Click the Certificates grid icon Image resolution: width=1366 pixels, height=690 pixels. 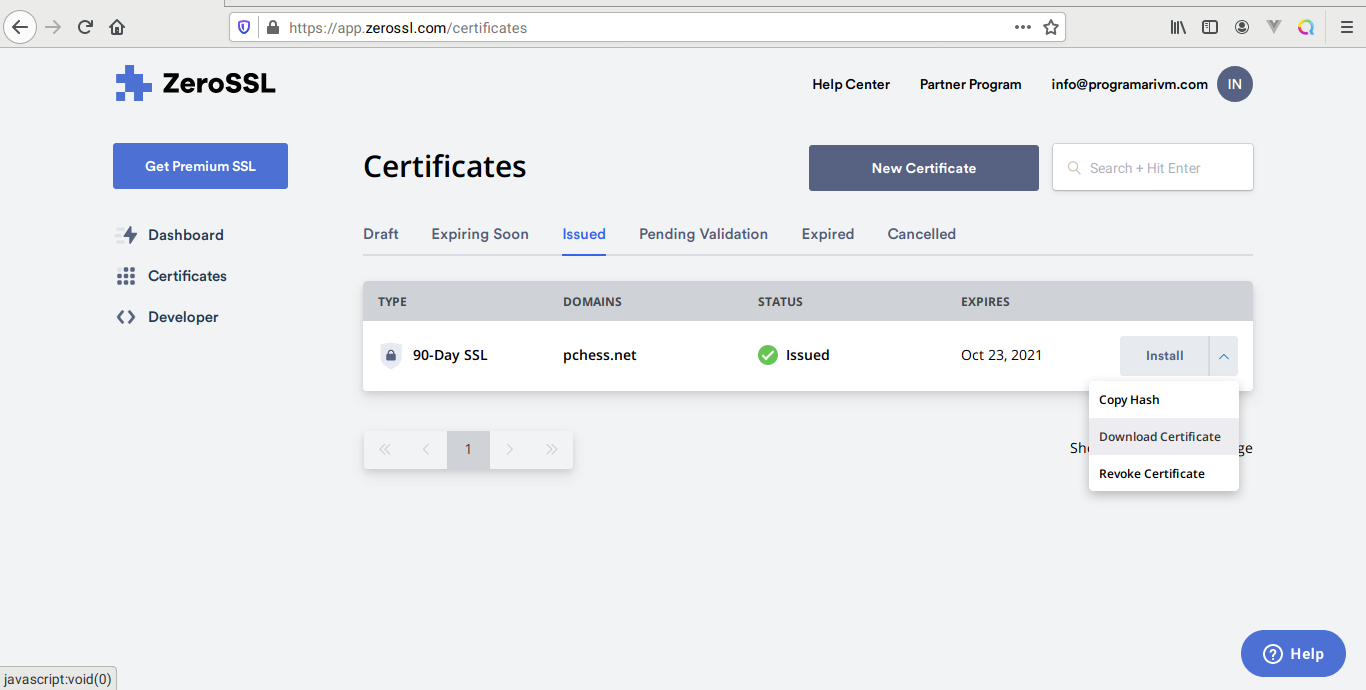(x=126, y=276)
